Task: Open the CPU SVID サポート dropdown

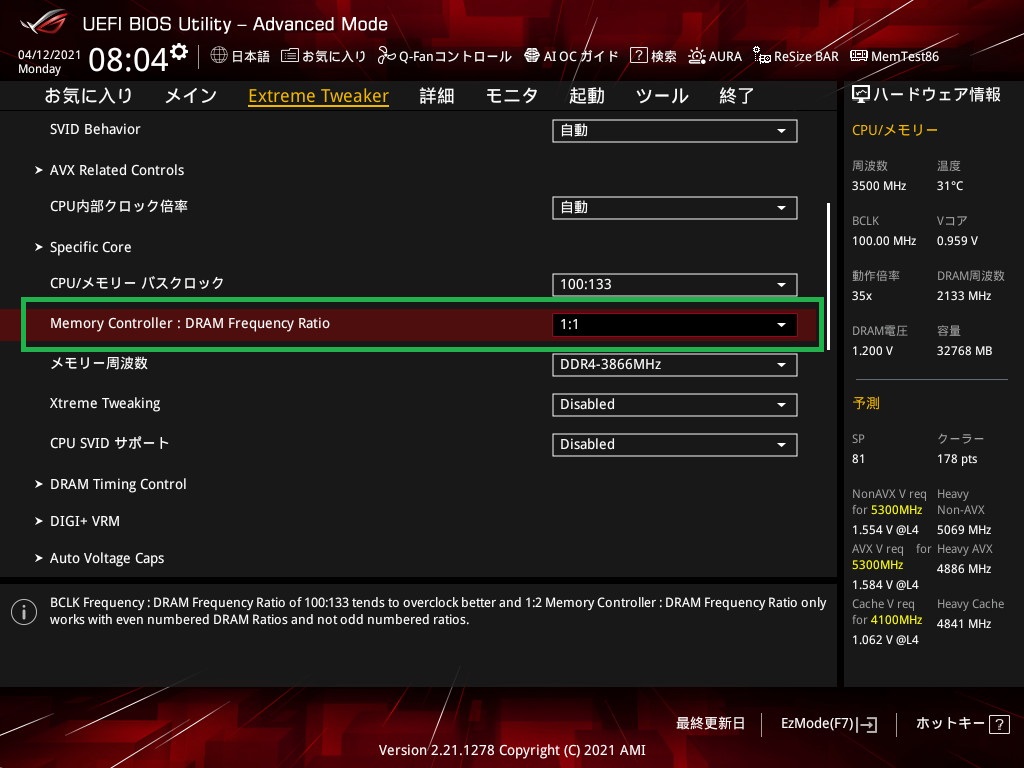Action: [x=675, y=444]
